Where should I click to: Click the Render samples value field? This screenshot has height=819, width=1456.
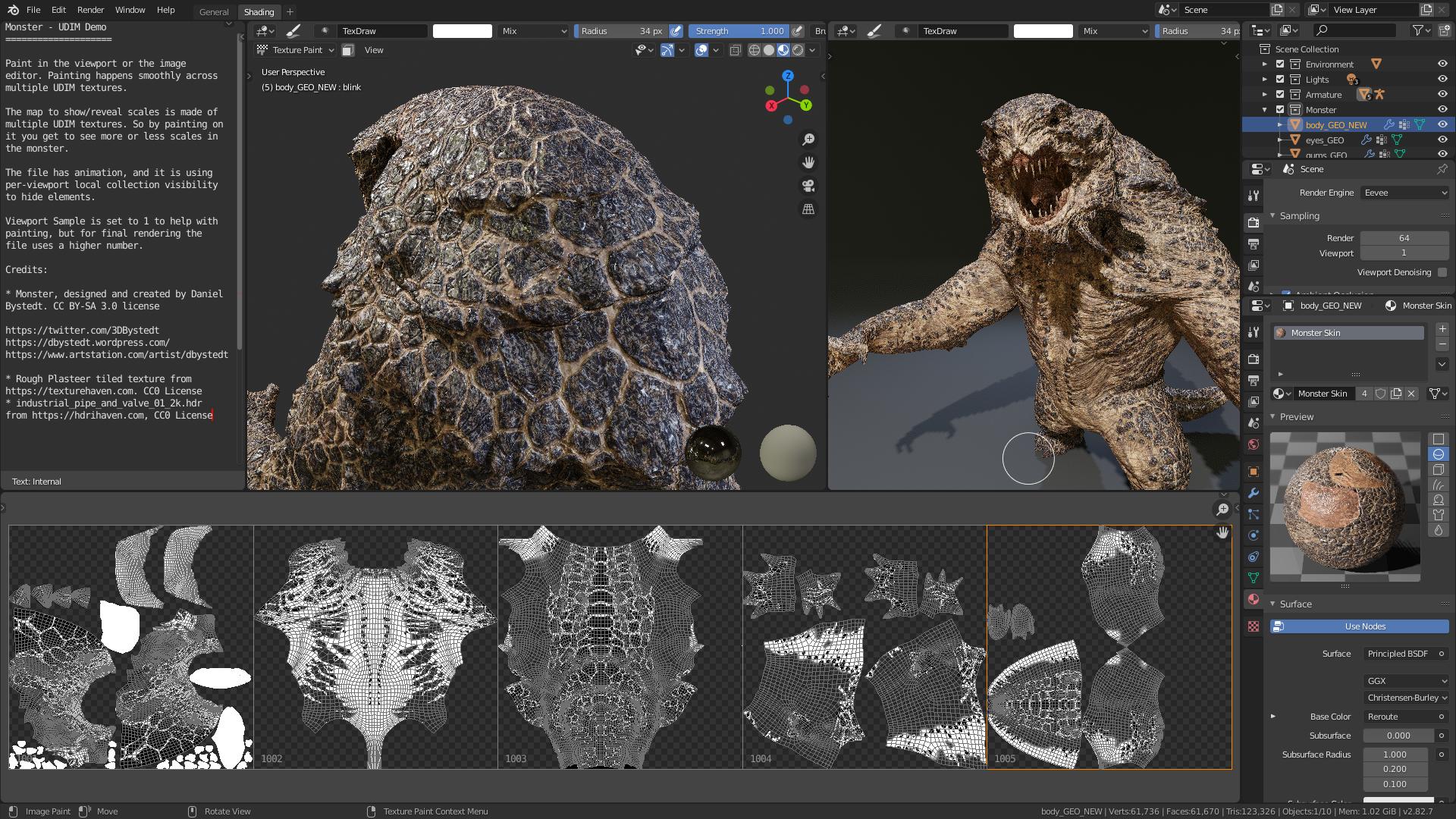coord(1404,238)
